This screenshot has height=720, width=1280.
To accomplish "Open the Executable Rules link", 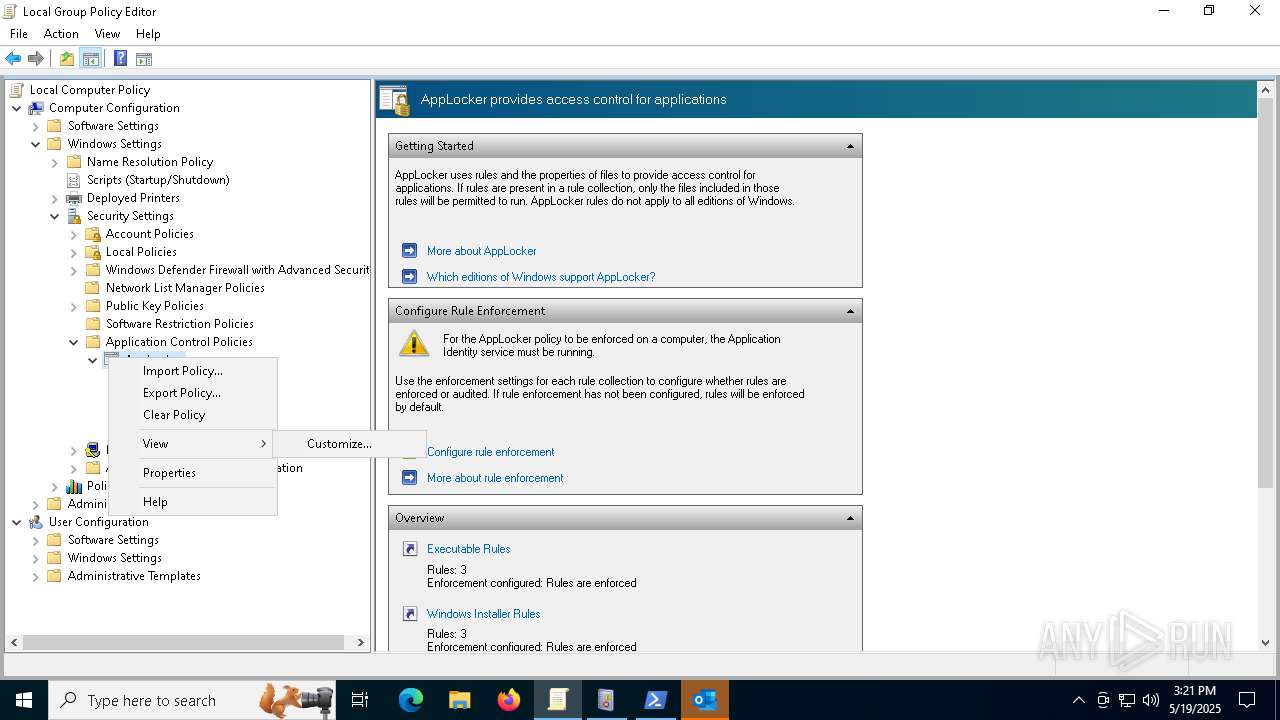I will tap(468, 549).
